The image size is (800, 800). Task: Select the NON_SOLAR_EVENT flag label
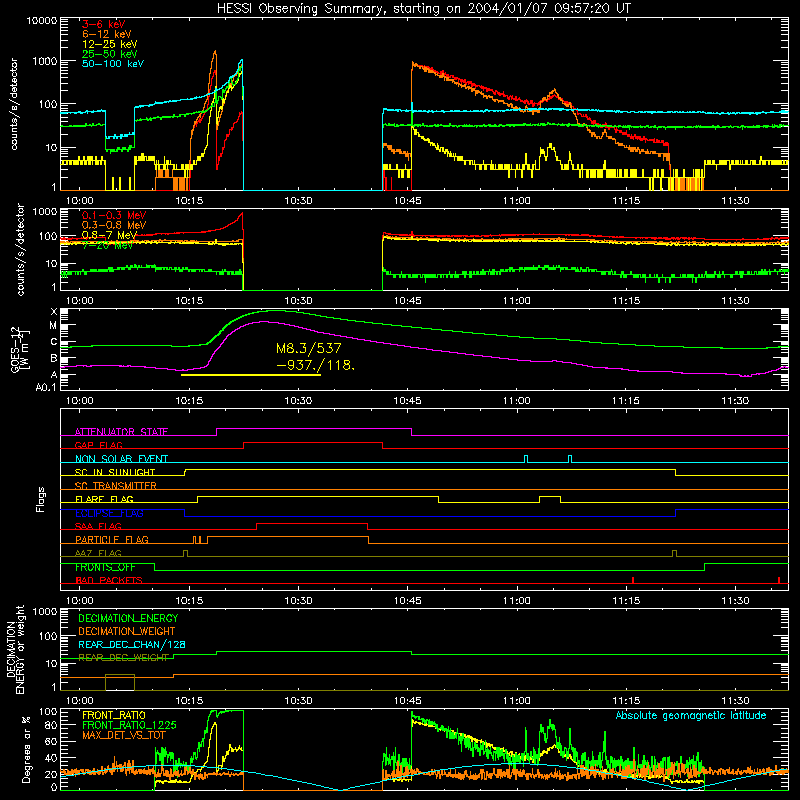tap(121, 459)
